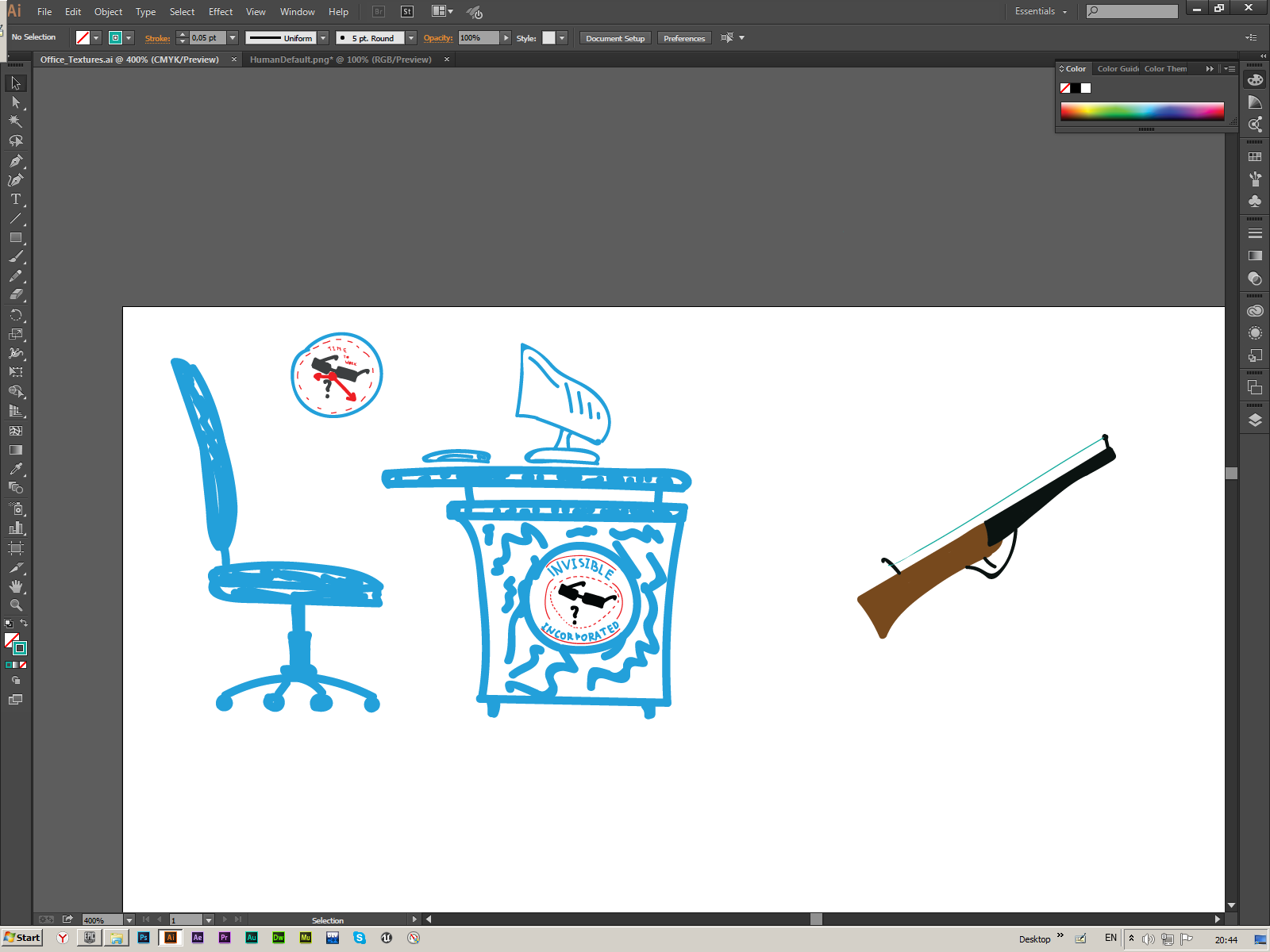This screenshot has height=952, width=1270.
Task: Click Document Setup button
Action: tap(615, 38)
